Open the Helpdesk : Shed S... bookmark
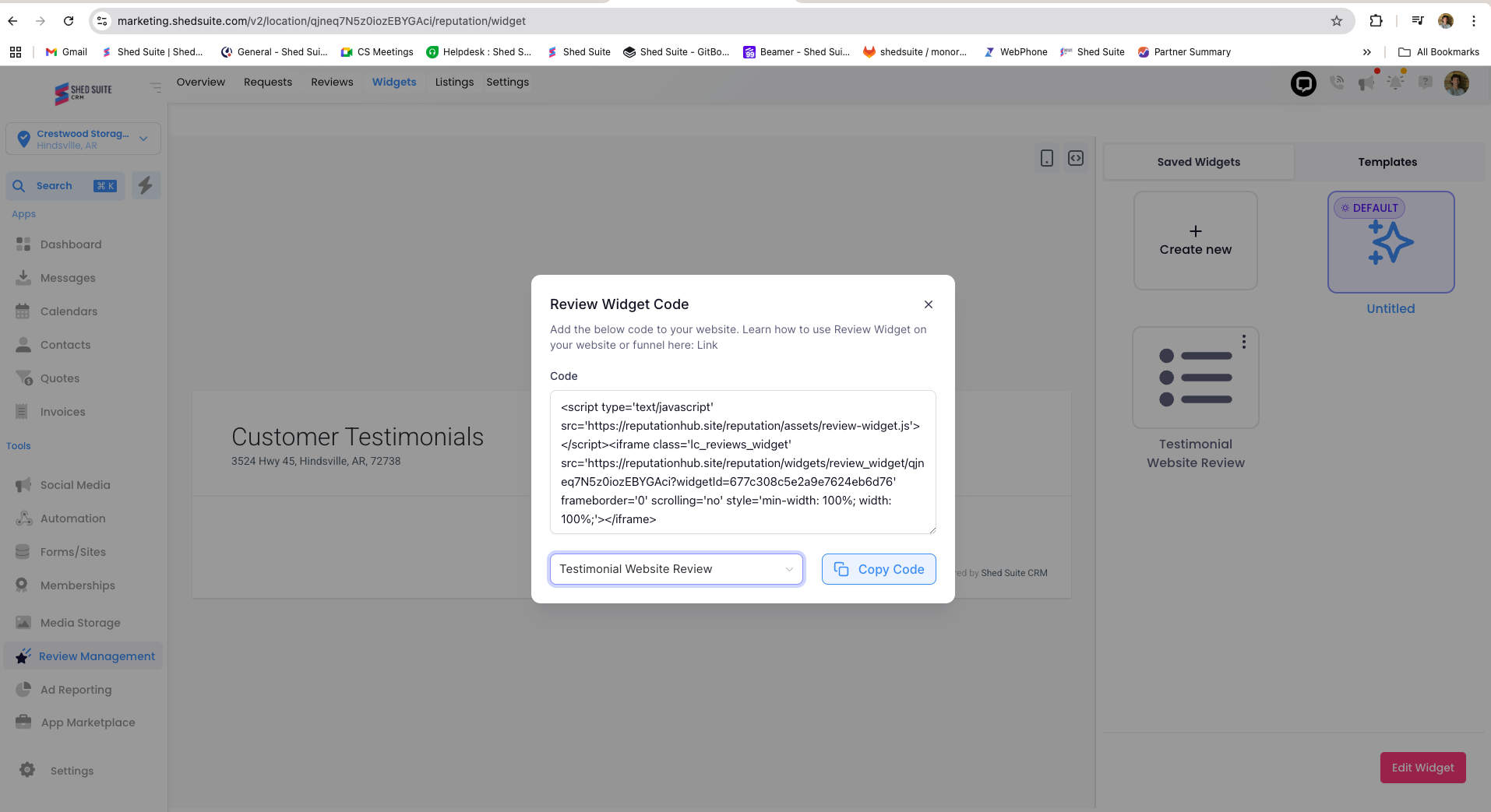The height and width of the screenshot is (812, 1491). pos(478,52)
